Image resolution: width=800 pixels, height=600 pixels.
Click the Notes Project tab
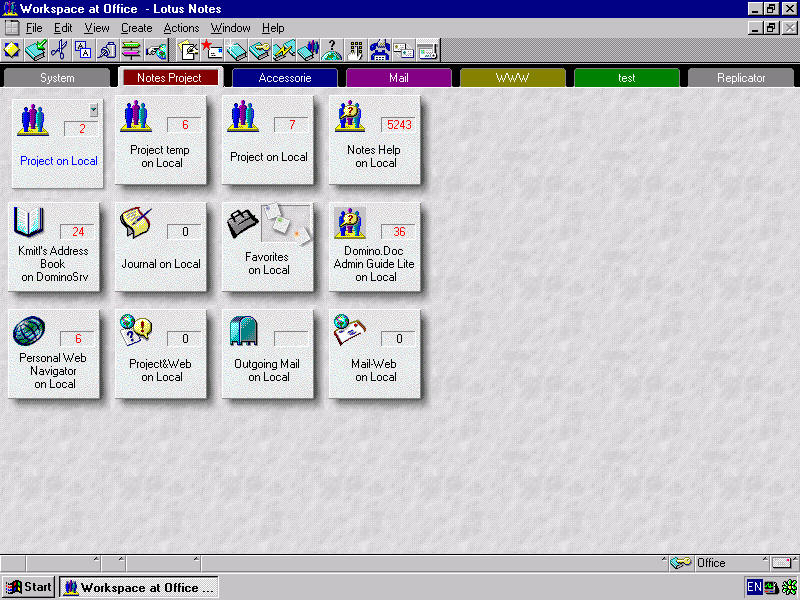click(170, 78)
